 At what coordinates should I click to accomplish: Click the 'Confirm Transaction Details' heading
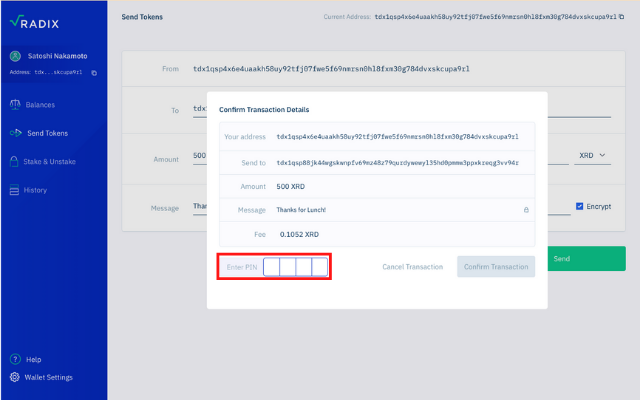coord(264,109)
